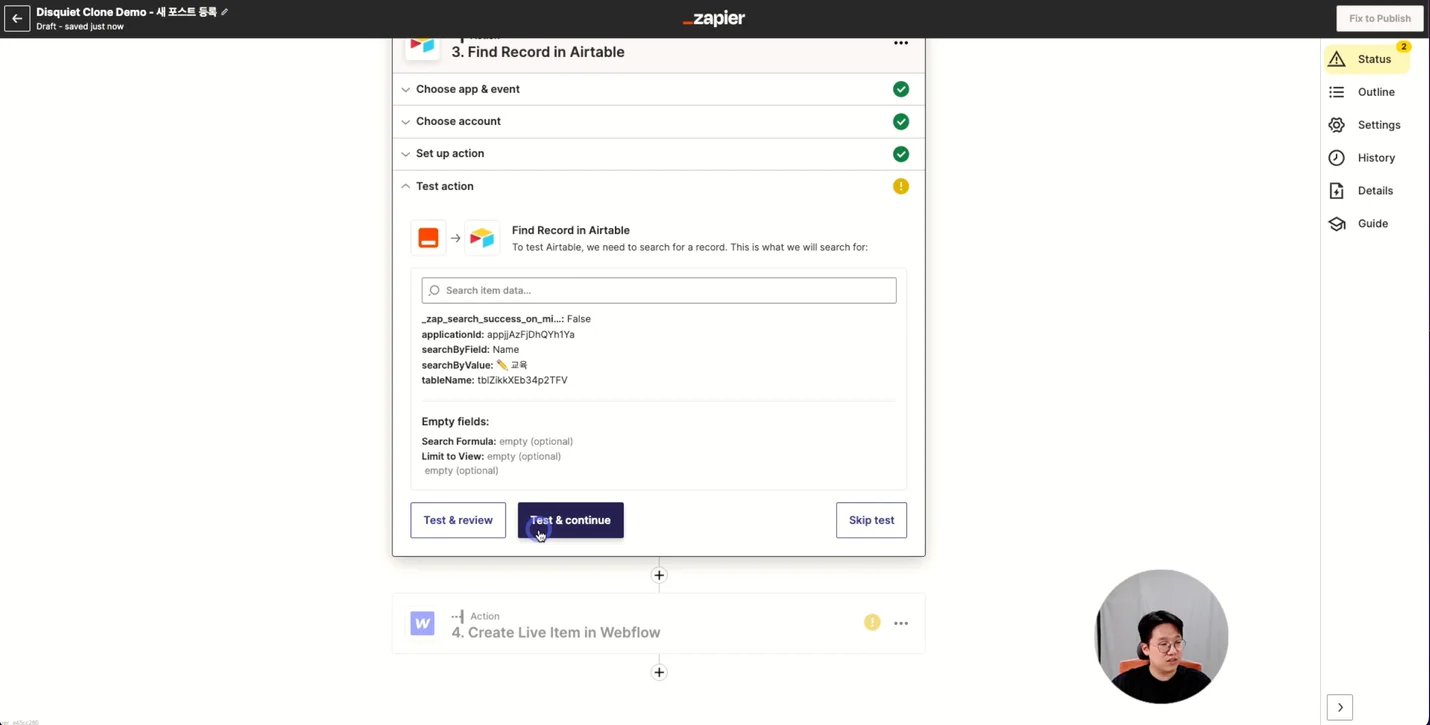This screenshot has width=1430, height=725.
Task: Click the searchByField Name row
Action: pos(470,349)
